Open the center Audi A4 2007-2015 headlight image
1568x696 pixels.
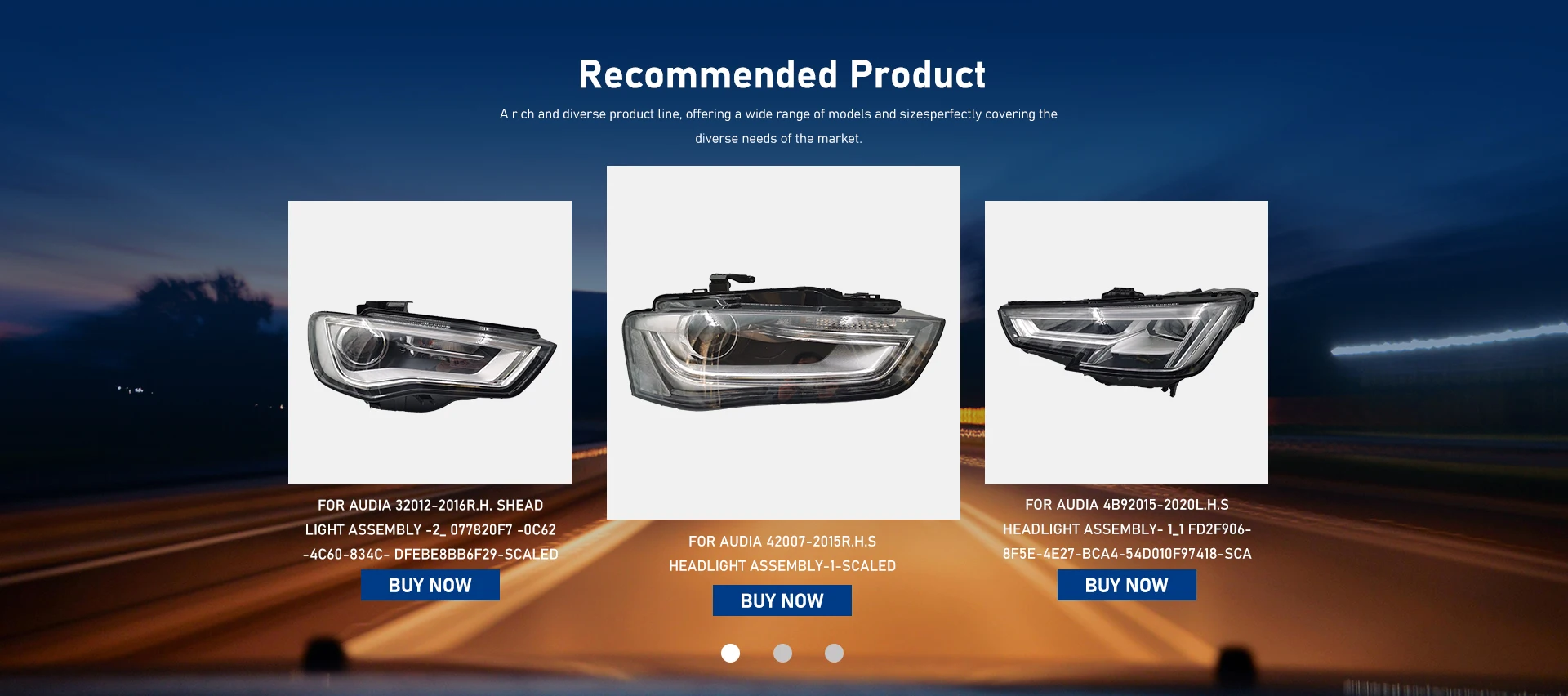click(783, 342)
